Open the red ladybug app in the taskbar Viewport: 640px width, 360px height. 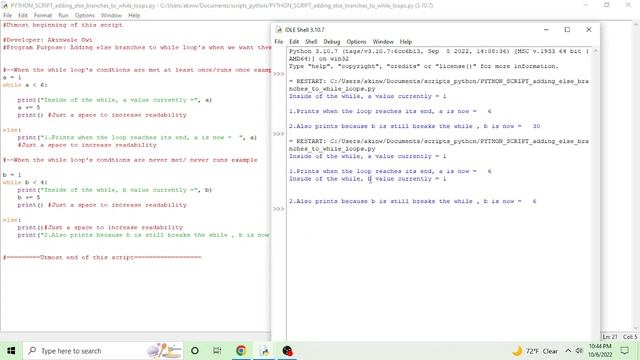click(x=287, y=351)
